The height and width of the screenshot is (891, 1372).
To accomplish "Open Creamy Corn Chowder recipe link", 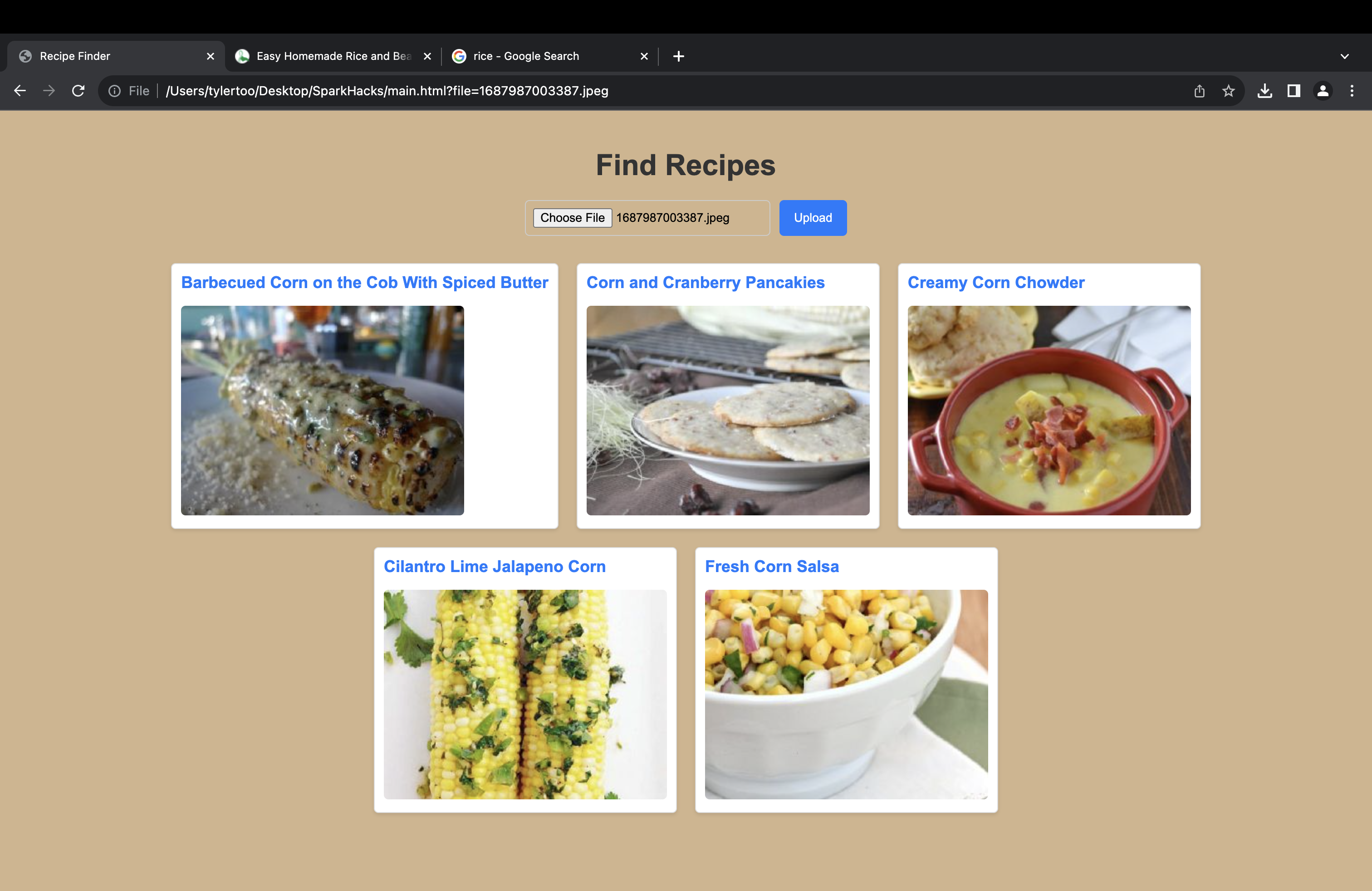I will tap(995, 282).
